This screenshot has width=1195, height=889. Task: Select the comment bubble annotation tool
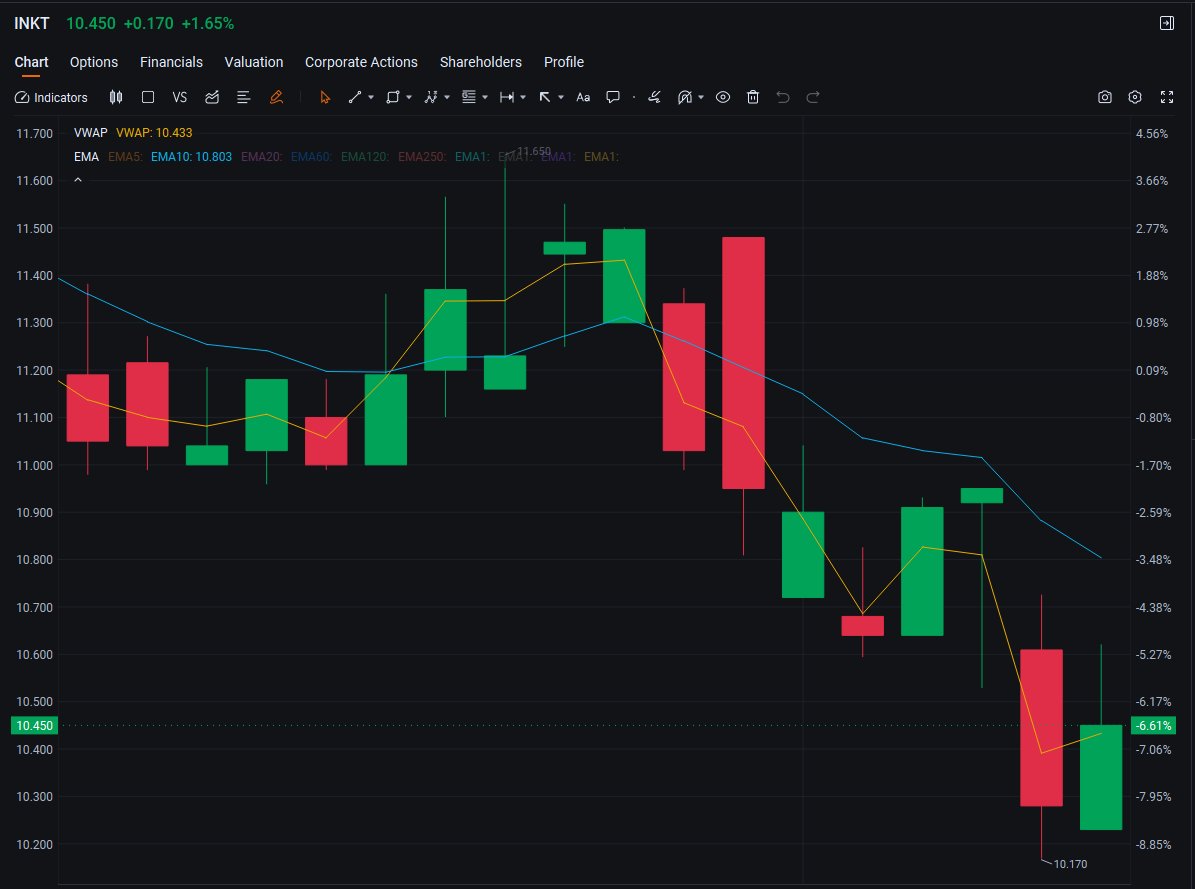click(x=613, y=97)
